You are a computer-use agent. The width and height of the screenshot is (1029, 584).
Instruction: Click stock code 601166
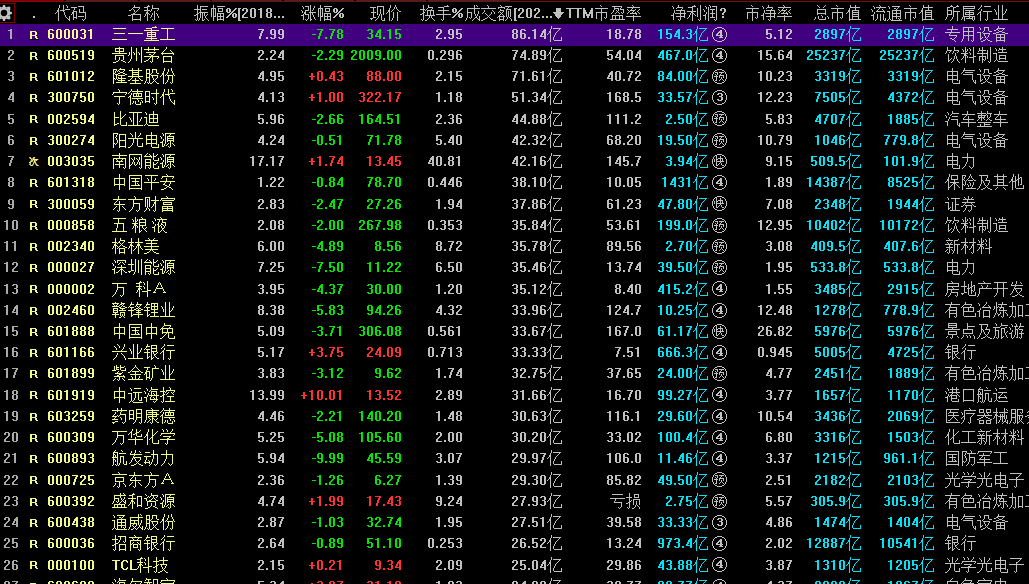[71, 352]
